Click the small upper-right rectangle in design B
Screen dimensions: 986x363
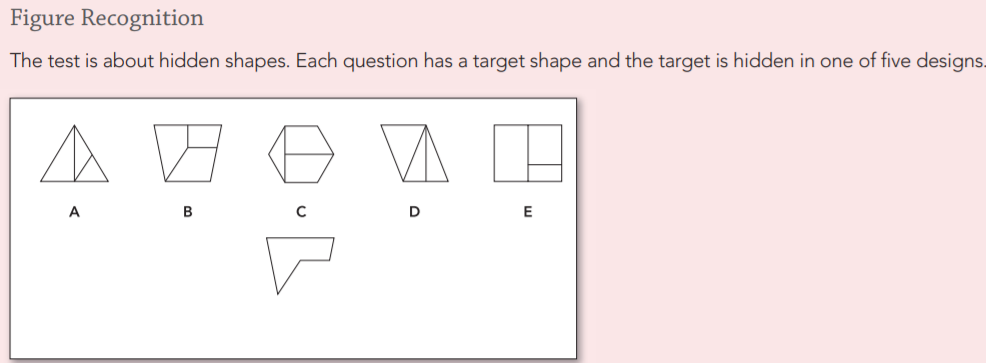click(x=204, y=136)
